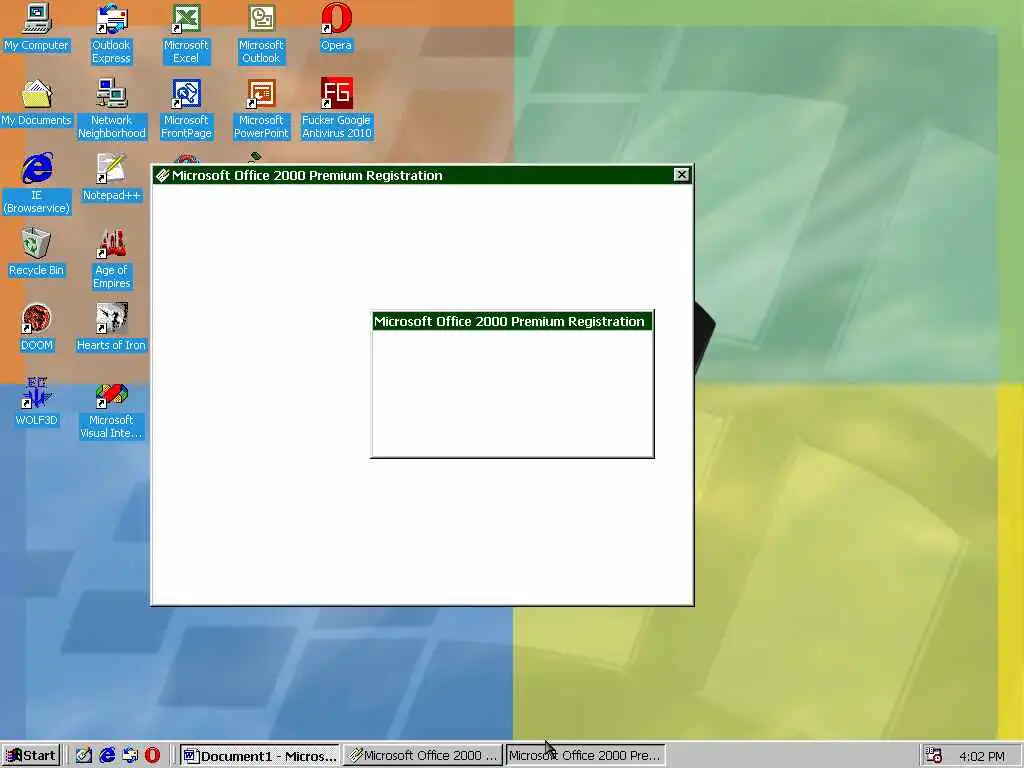Viewport: 1024px width, 768px height.
Task: Select the WOLF3D desktop shortcut
Action: (x=37, y=403)
